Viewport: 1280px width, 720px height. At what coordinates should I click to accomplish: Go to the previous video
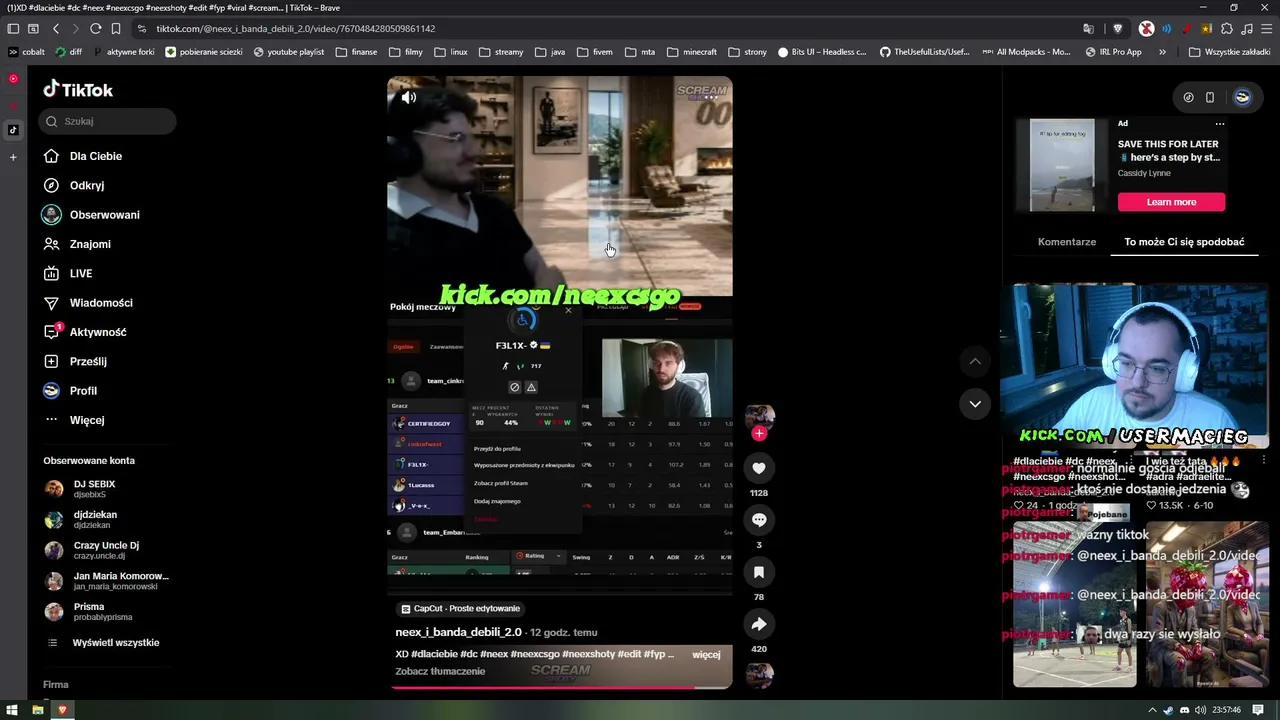click(x=975, y=361)
